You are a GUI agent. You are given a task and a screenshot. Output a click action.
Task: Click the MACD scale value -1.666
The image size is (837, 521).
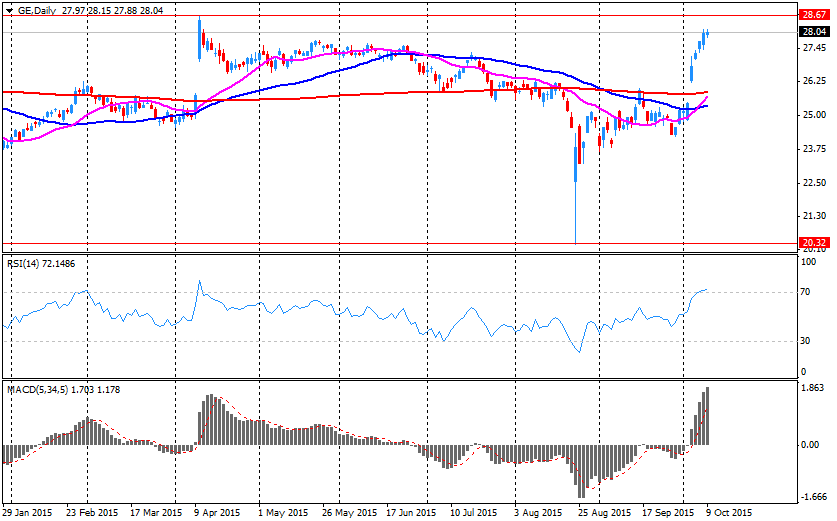[x=813, y=497]
